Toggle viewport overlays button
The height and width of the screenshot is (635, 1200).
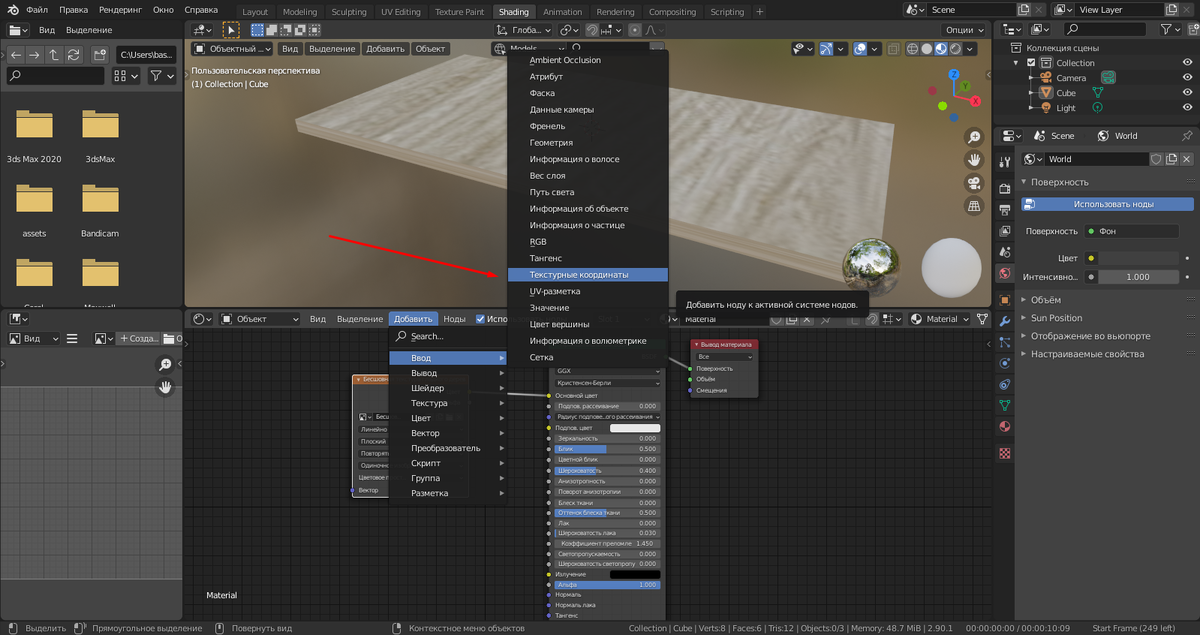[x=861, y=48]
